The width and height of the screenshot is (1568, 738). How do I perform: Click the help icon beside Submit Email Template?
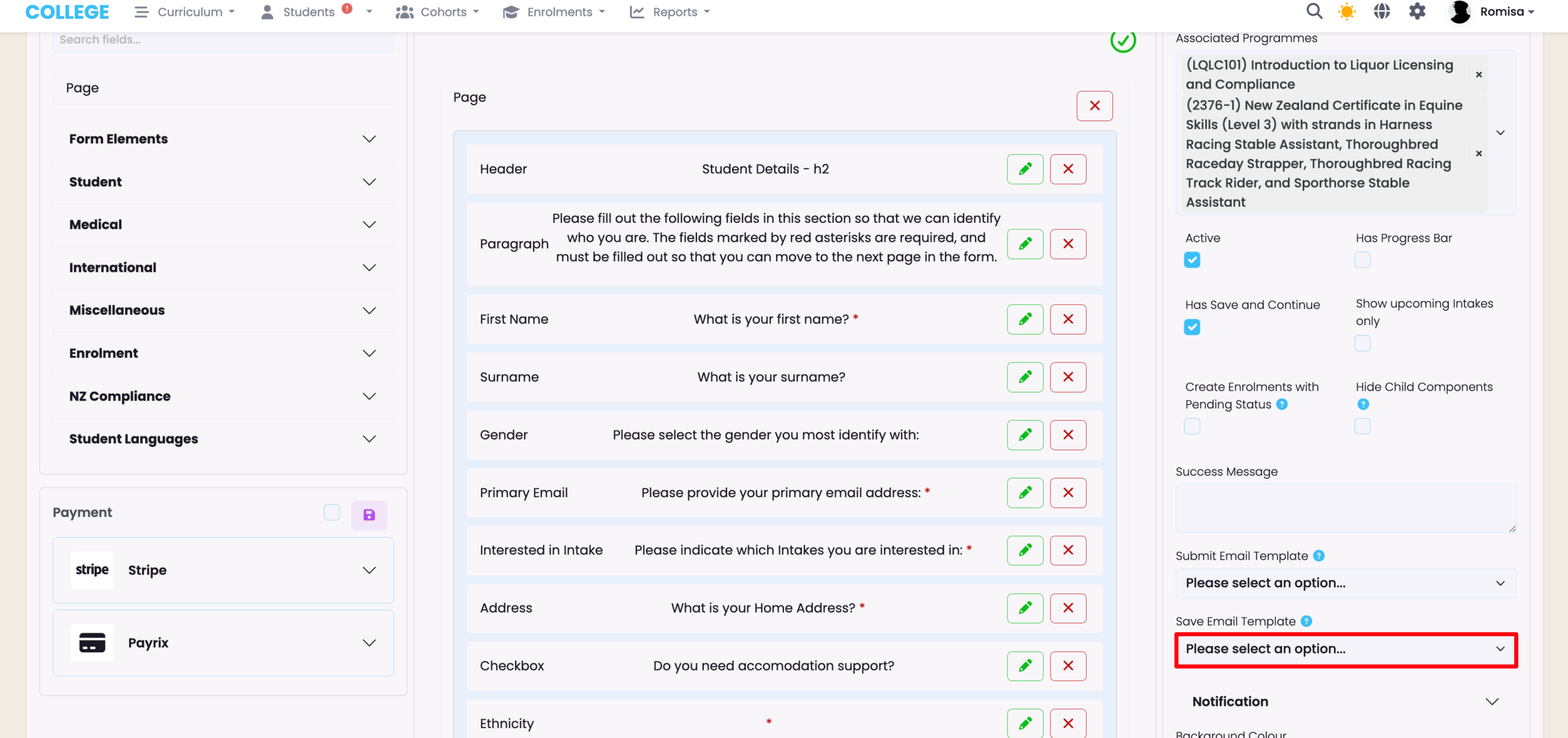[x=1319, y=555]
